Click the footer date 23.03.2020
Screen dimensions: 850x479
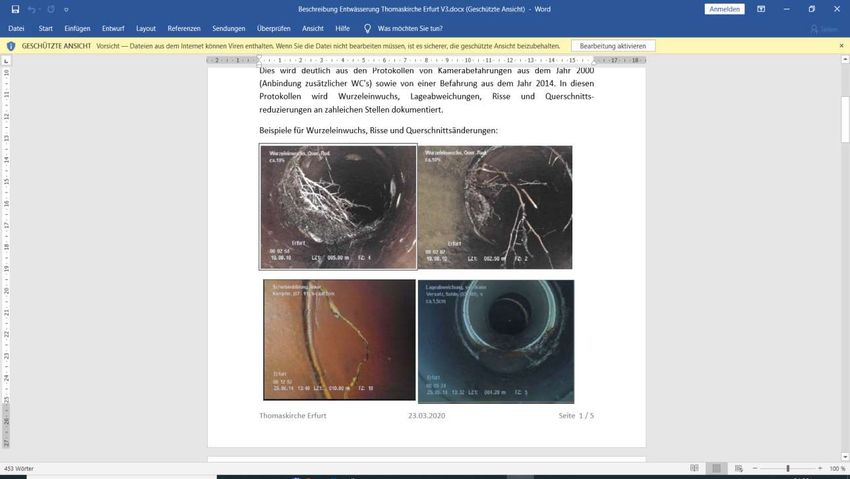tap(427, 416)
